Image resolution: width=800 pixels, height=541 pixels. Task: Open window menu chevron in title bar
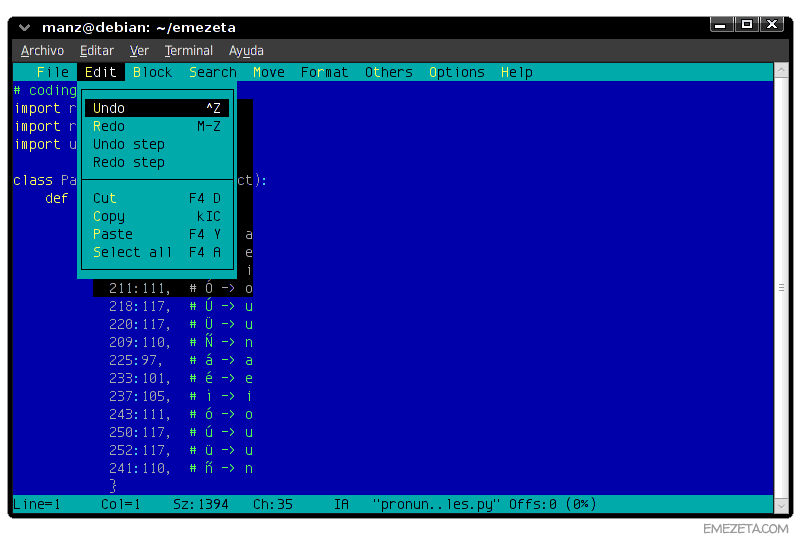click(24, 28)
